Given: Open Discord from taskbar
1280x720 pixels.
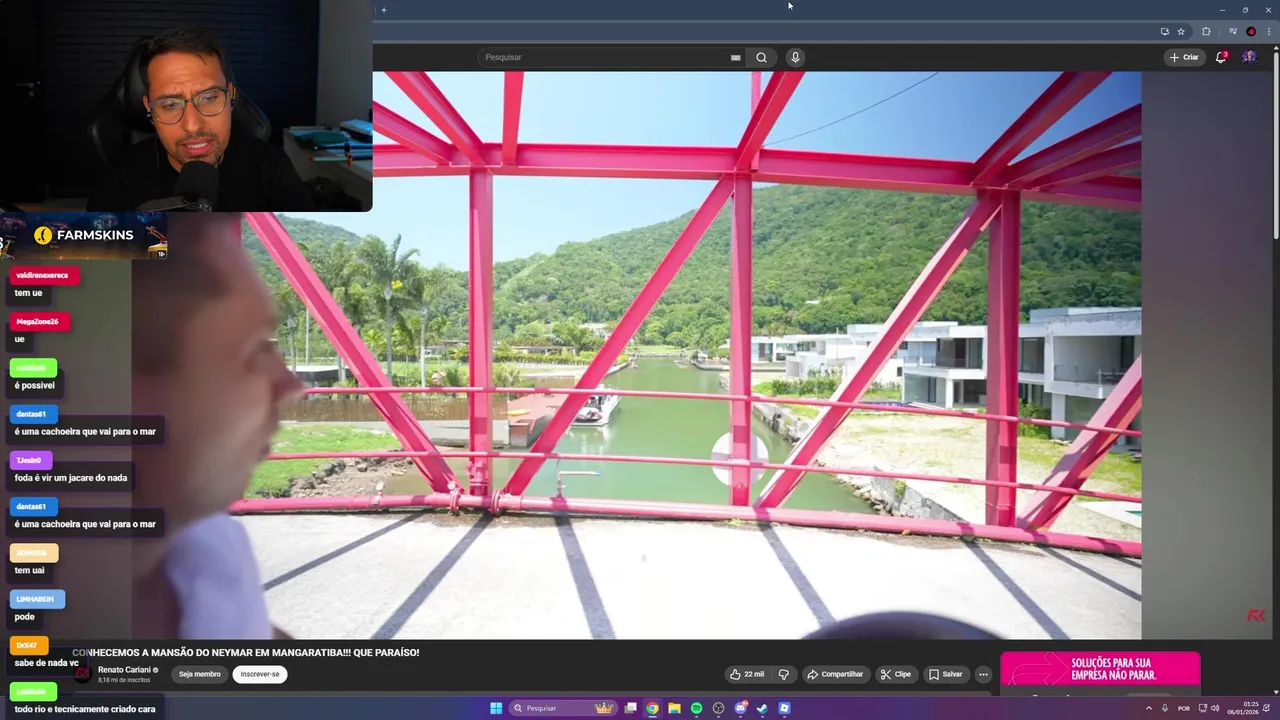Looking at the screenshot, I should pyautogui.click(x=740, y=708).
